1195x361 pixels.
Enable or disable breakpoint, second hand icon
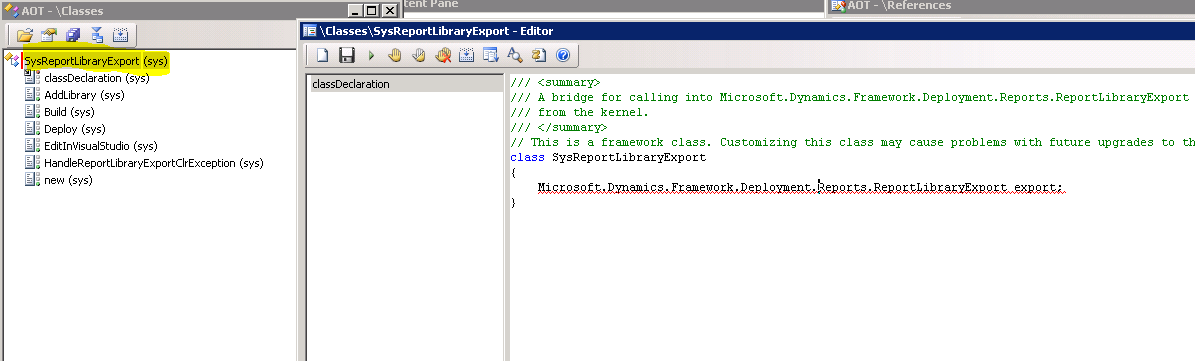point(419,55)
